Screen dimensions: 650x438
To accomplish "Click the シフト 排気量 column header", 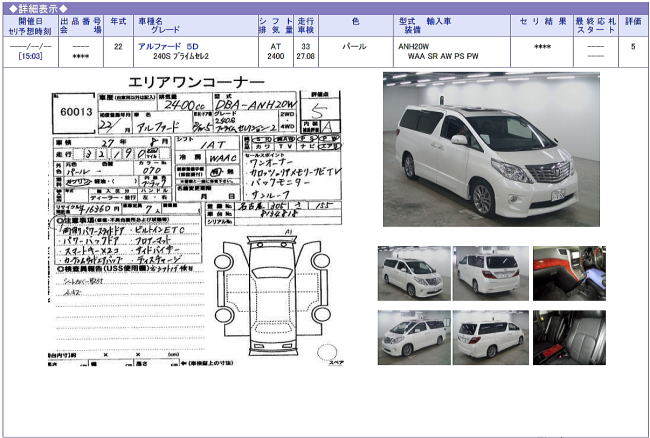I will click(276, 26).
